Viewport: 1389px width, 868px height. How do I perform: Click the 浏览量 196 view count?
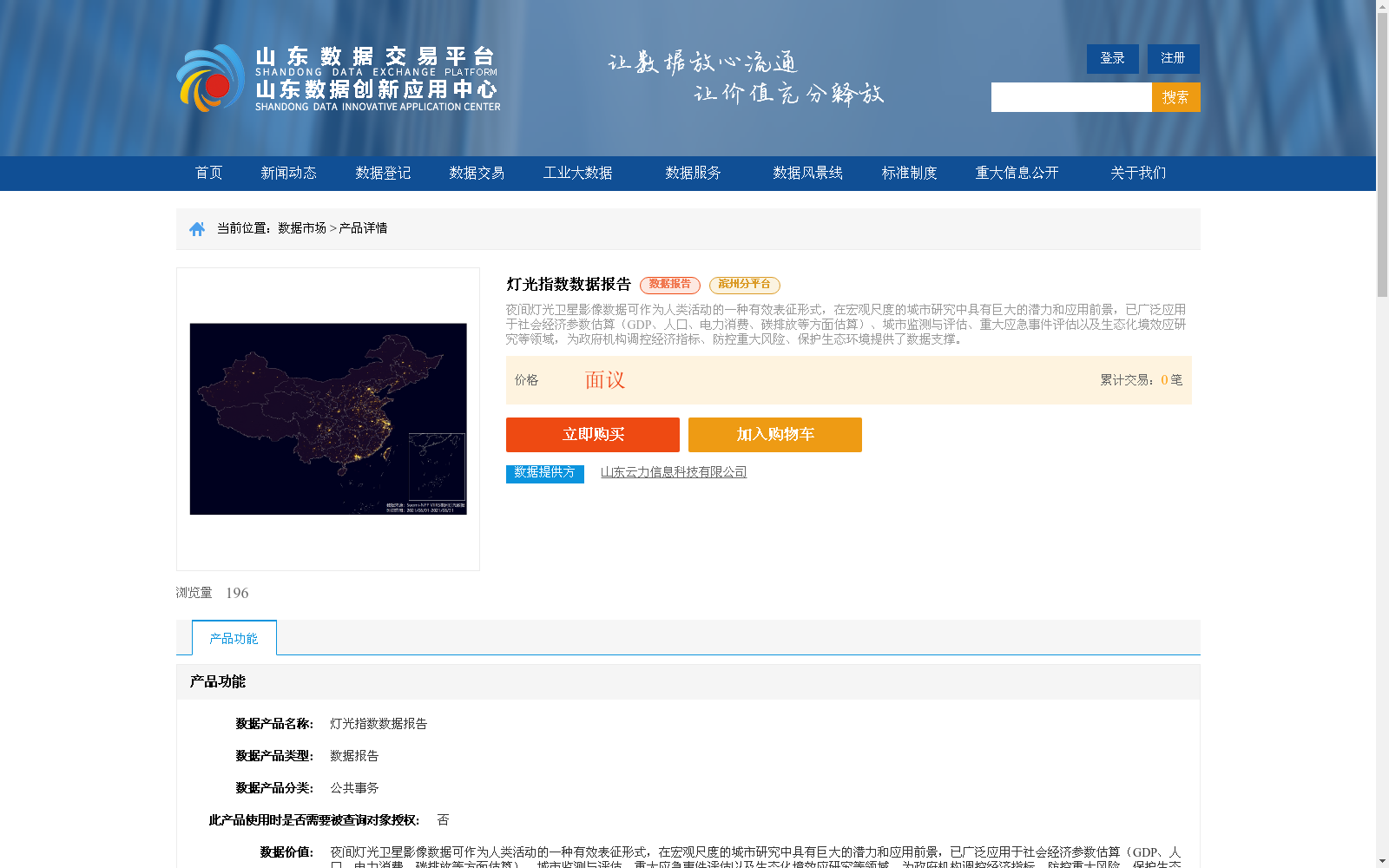(213, 593)
